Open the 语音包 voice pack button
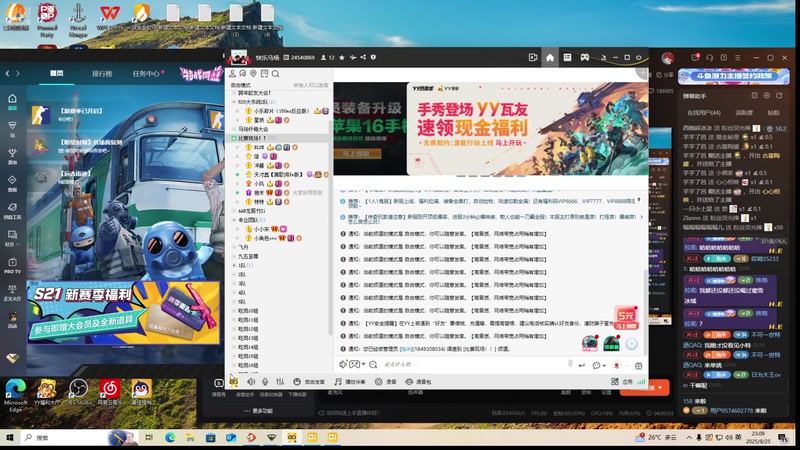Viewport: 800px width, 450px height. tap(418, 382)
